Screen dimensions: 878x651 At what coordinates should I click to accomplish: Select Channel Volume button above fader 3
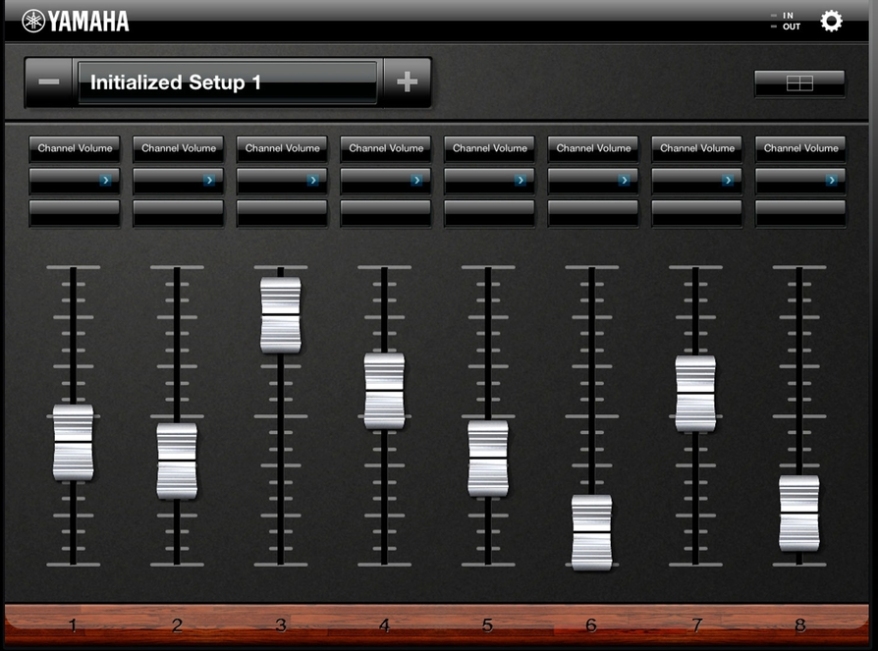click(x=282, y=148)
